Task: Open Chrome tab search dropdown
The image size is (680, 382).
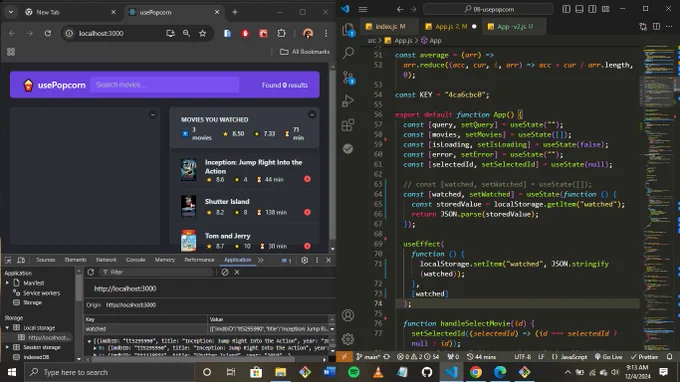Action: click(11, 12)
